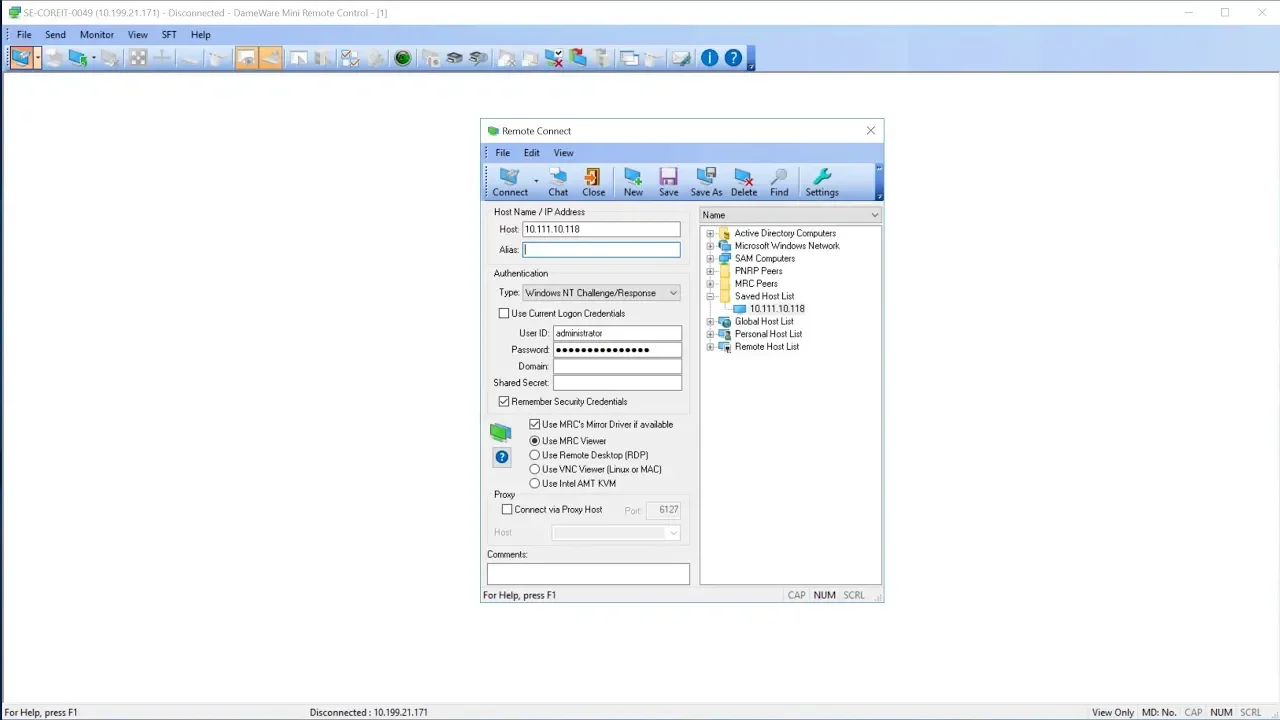1280x720 pixels.
Task: Open the Connect button dropdown arrow
Action: pos(536,181)
